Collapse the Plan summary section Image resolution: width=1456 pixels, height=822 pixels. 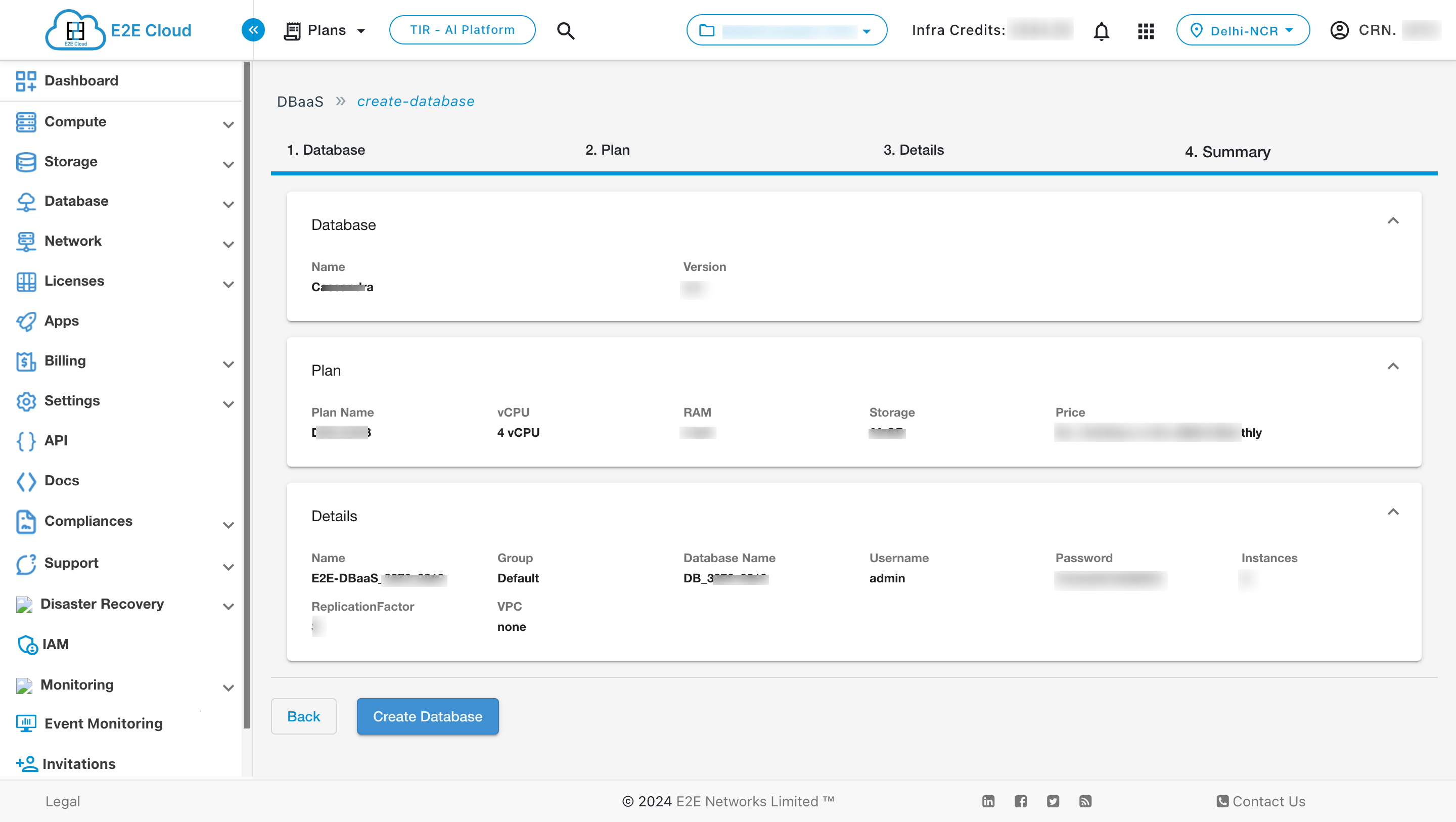tap(1393, 367)
